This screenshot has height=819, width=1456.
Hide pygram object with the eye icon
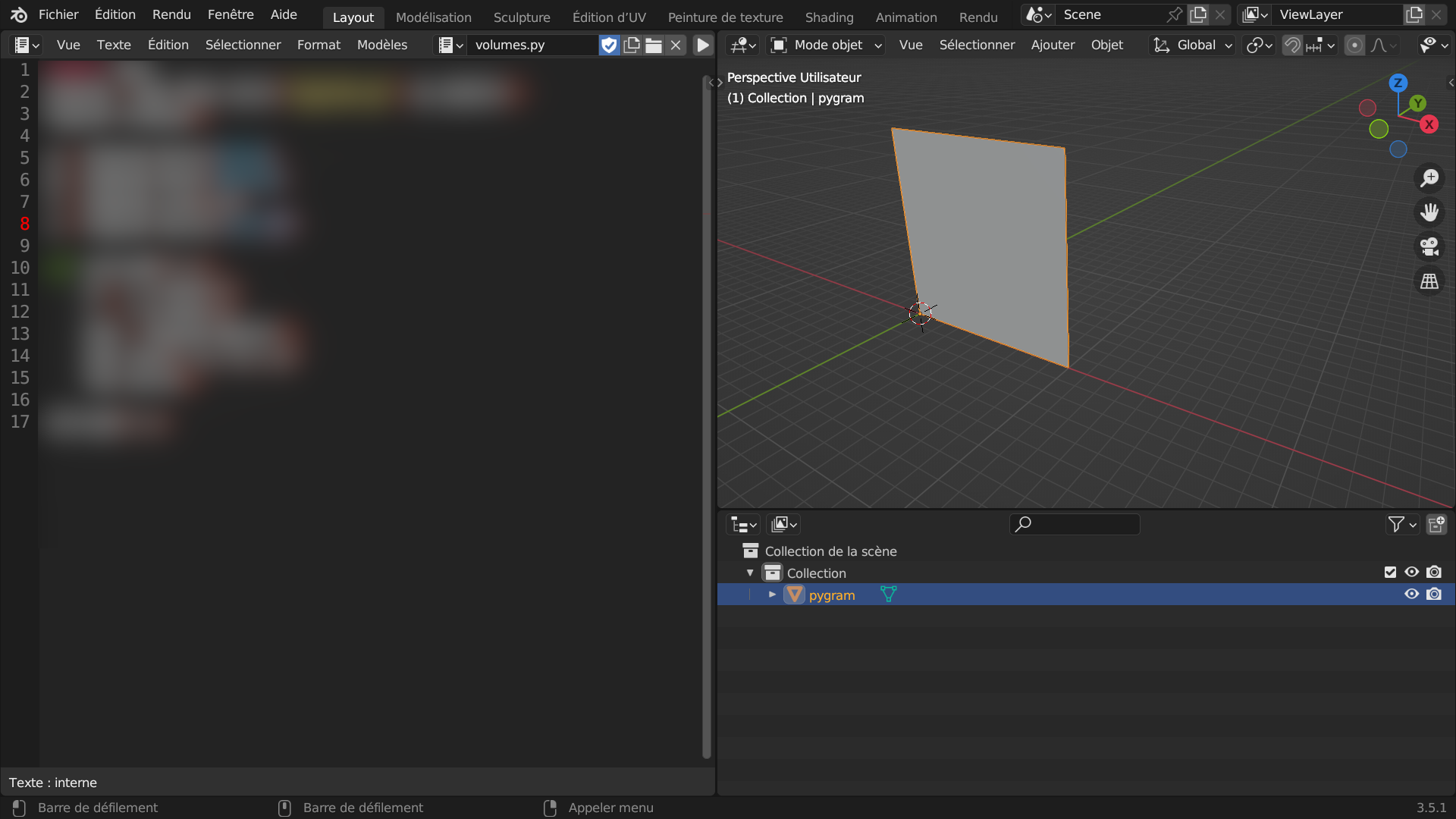pyautogui.click(x=1411, y=595)
